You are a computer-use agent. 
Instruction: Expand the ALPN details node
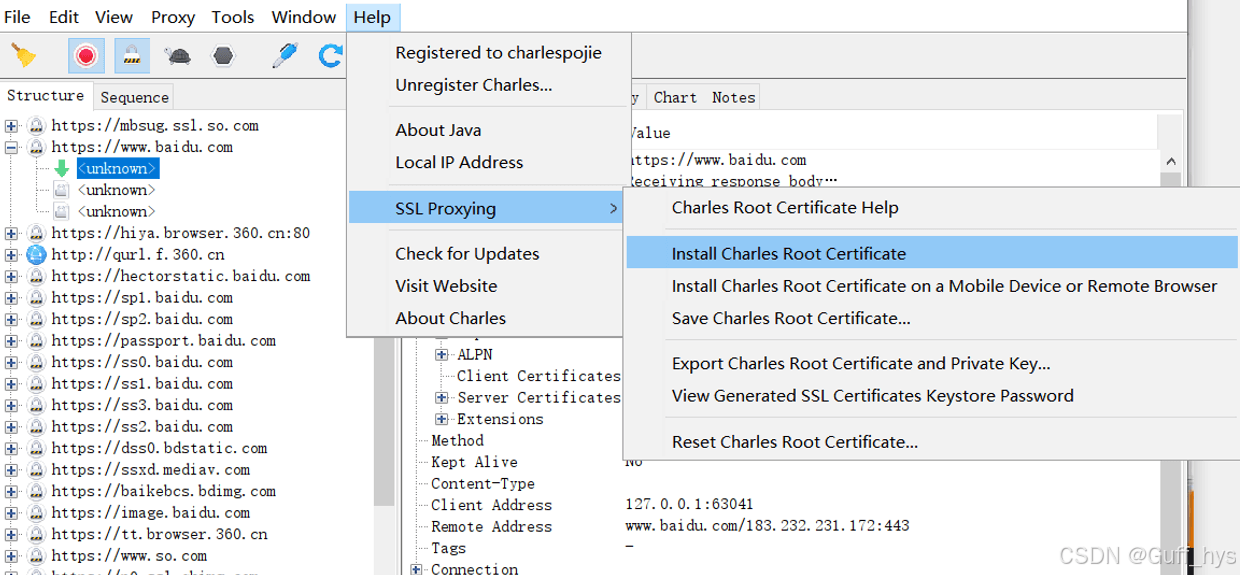click(x=442, y=355)
